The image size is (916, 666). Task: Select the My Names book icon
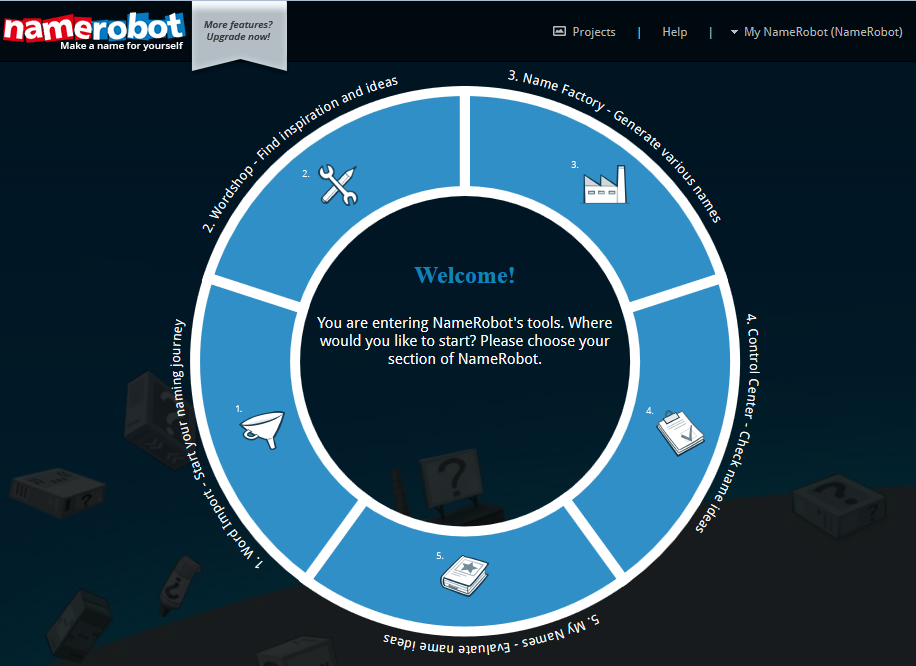point(464,575)
